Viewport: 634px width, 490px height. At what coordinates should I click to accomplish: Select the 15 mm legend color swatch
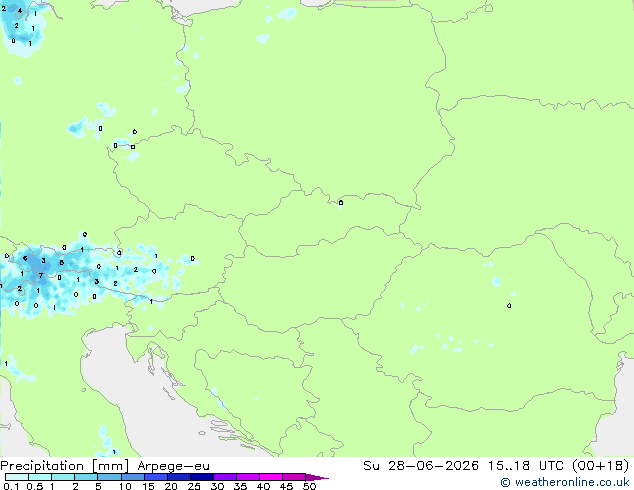point(155,477)
